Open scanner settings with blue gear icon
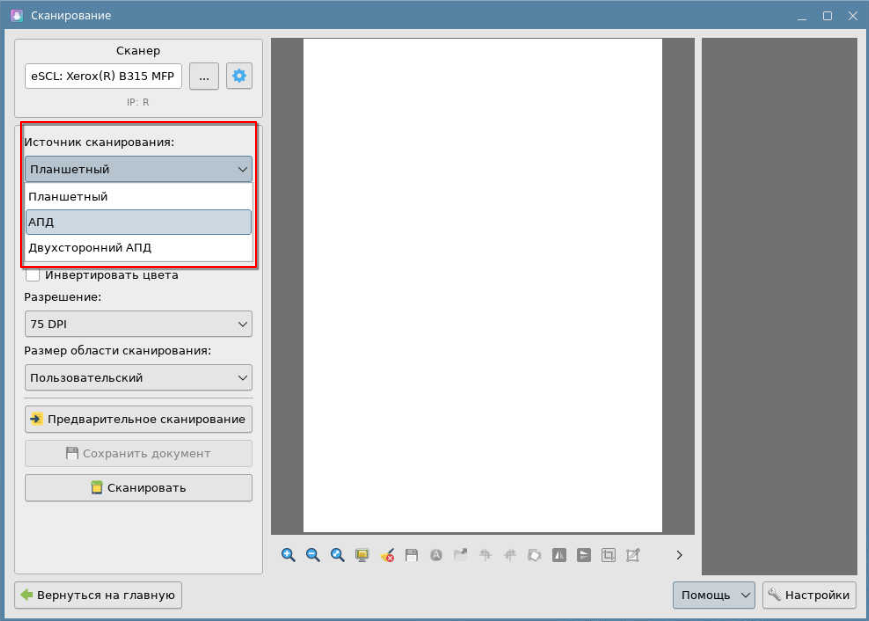The image size is (869, 621). click(239, 76)
